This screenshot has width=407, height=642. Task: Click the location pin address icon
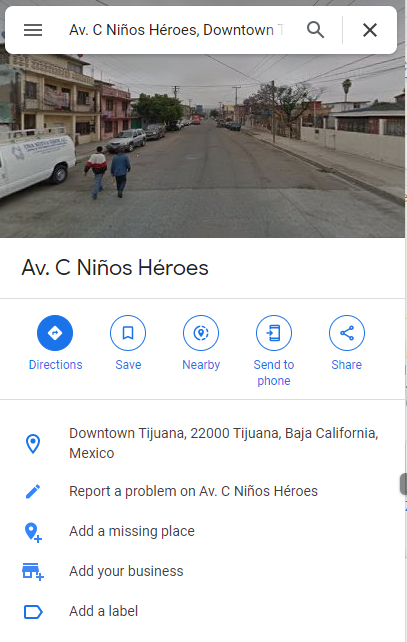(x=33, y=443)
